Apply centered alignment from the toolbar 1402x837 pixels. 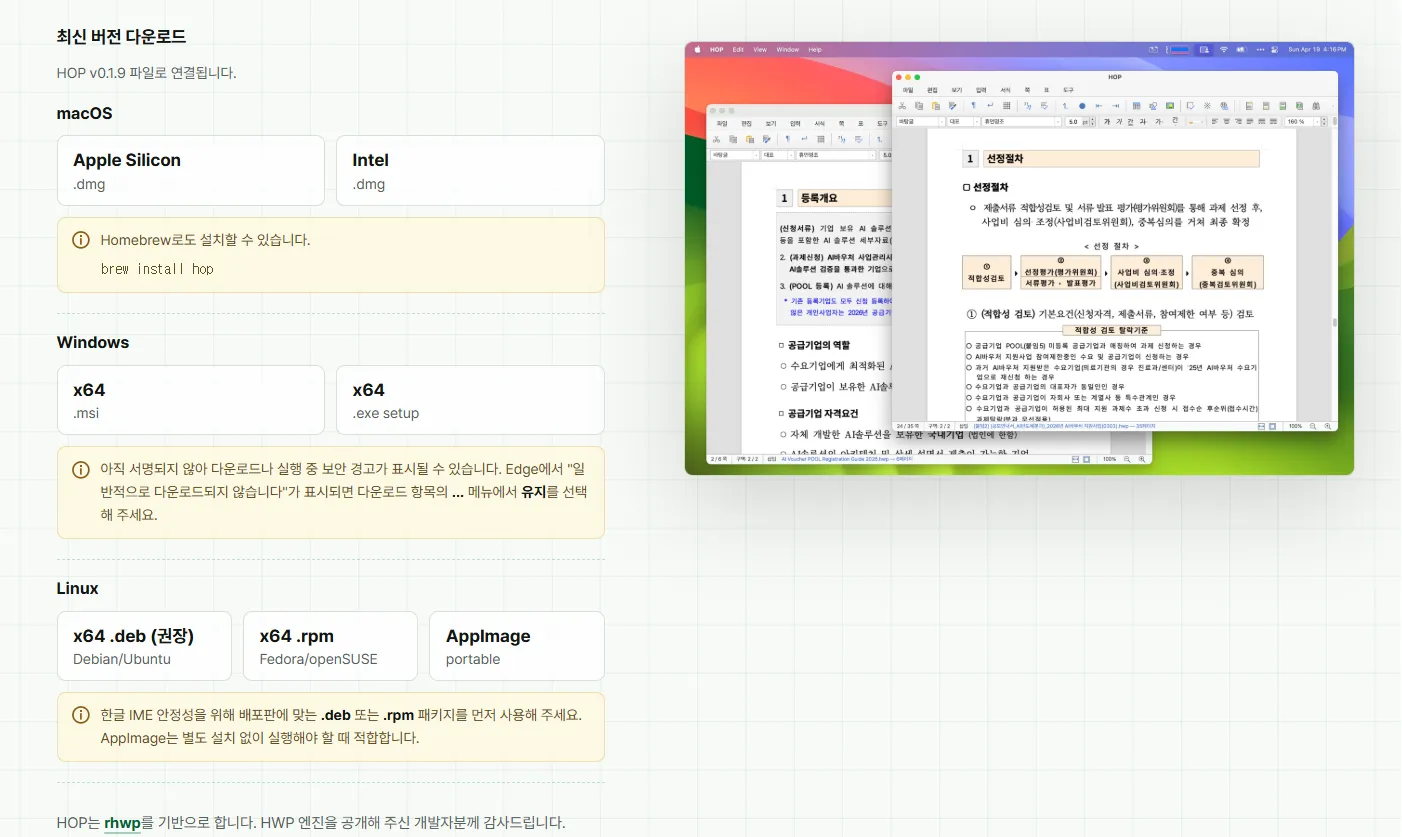[1225, 121]
